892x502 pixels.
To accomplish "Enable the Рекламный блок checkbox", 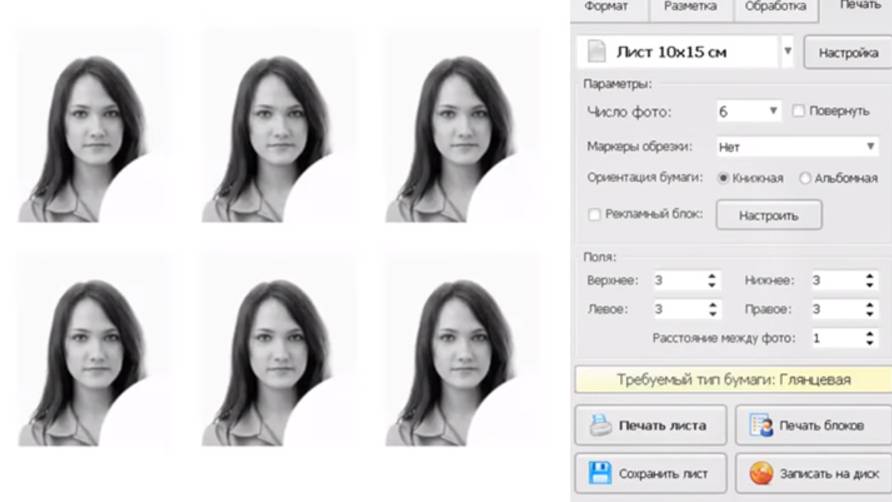I will tap(594, 215).
